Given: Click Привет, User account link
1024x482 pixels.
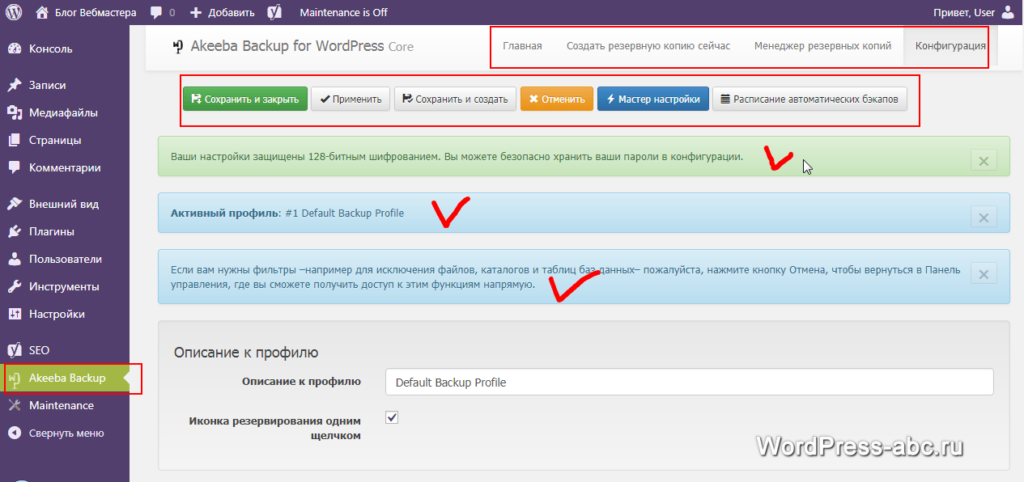Looking at the screenshot, I should [965, 12].
